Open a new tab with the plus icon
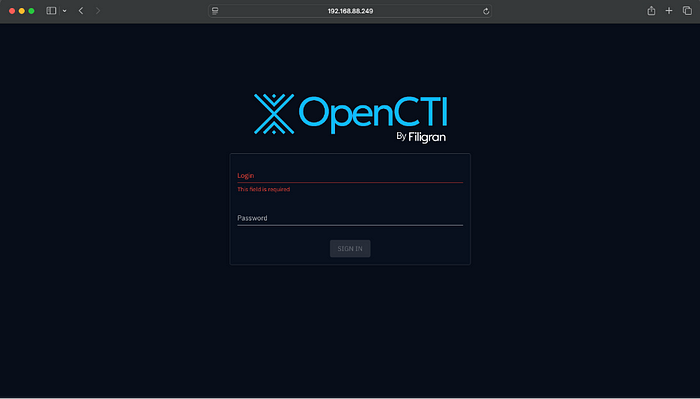Screen dimensions: 700x399 [x=669, y=11]
